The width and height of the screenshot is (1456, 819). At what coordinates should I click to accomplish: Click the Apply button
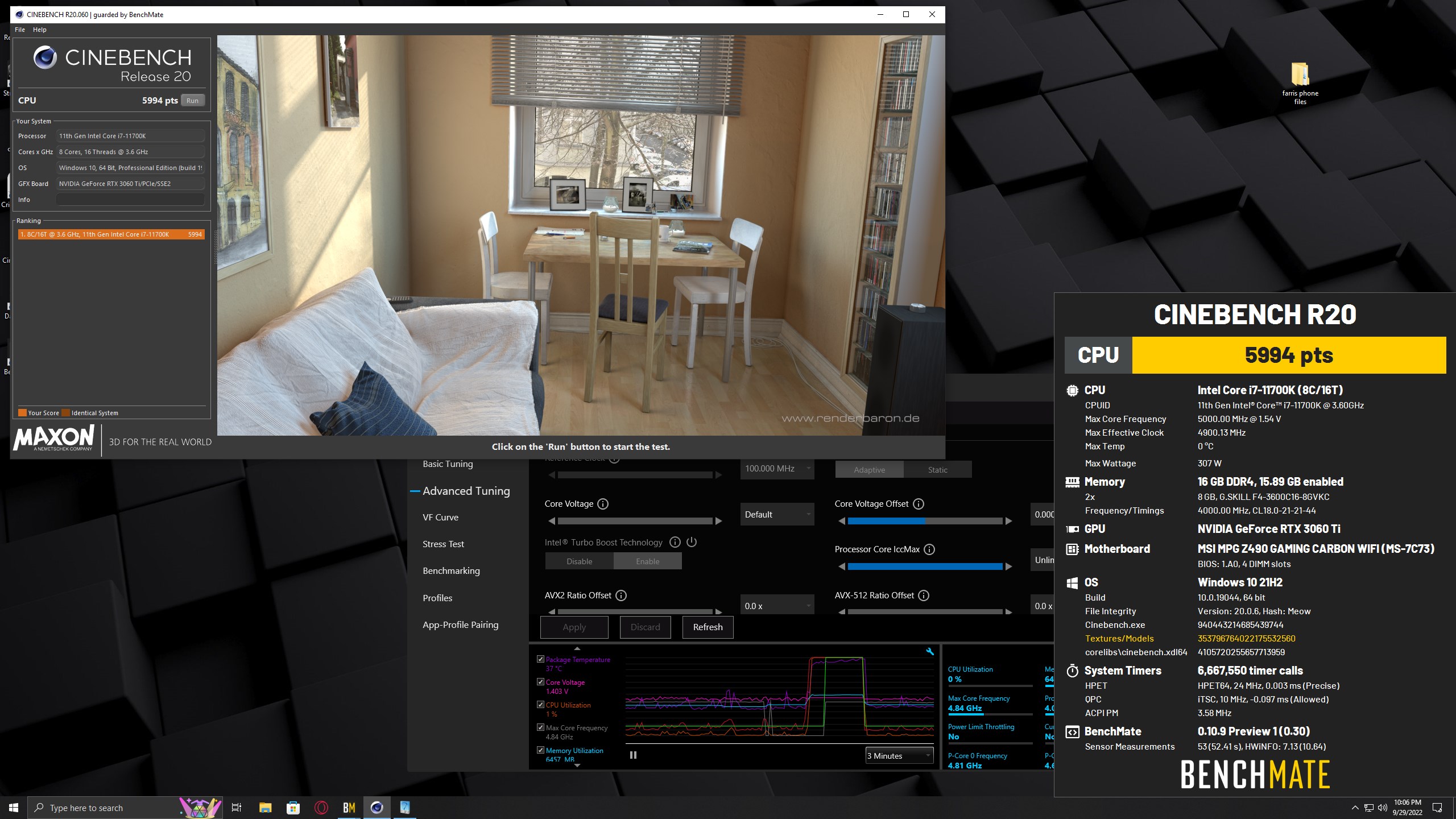click(574, 627)
